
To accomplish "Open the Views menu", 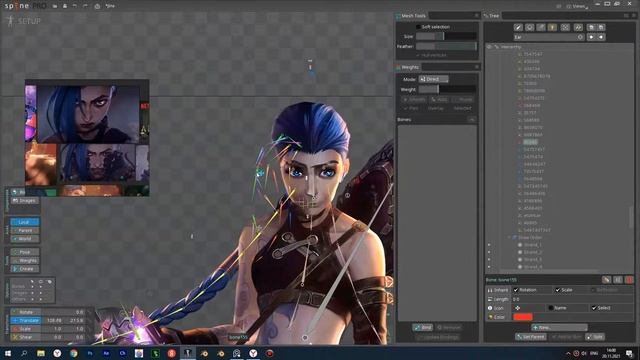I will pos(577,6).
